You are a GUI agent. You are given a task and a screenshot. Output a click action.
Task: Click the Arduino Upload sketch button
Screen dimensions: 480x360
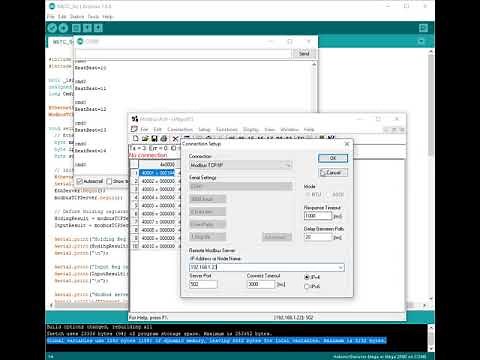63,28
